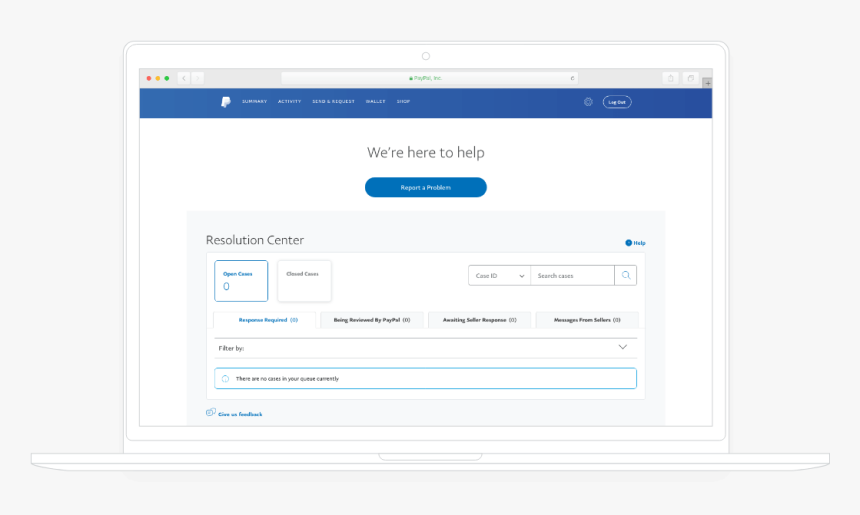
Task: Open a new browser tab with plus
Action: (x=707, y=83)
